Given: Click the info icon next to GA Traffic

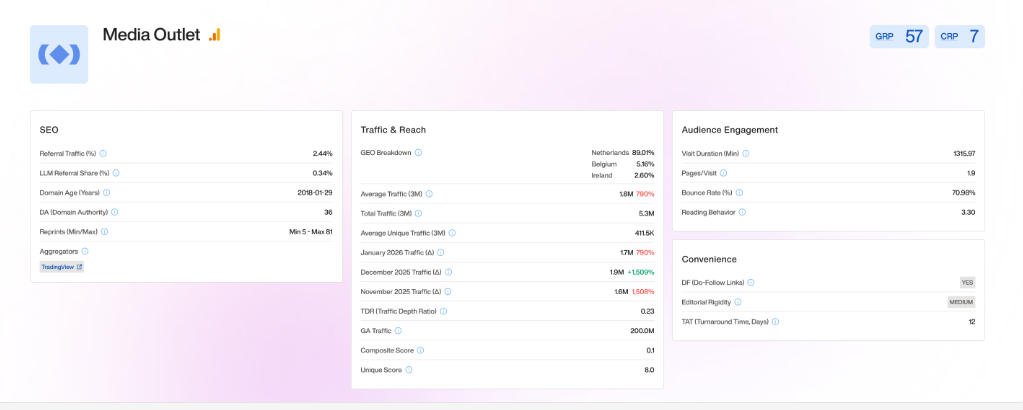Looking at the screenshot, I should click(397, 330).
